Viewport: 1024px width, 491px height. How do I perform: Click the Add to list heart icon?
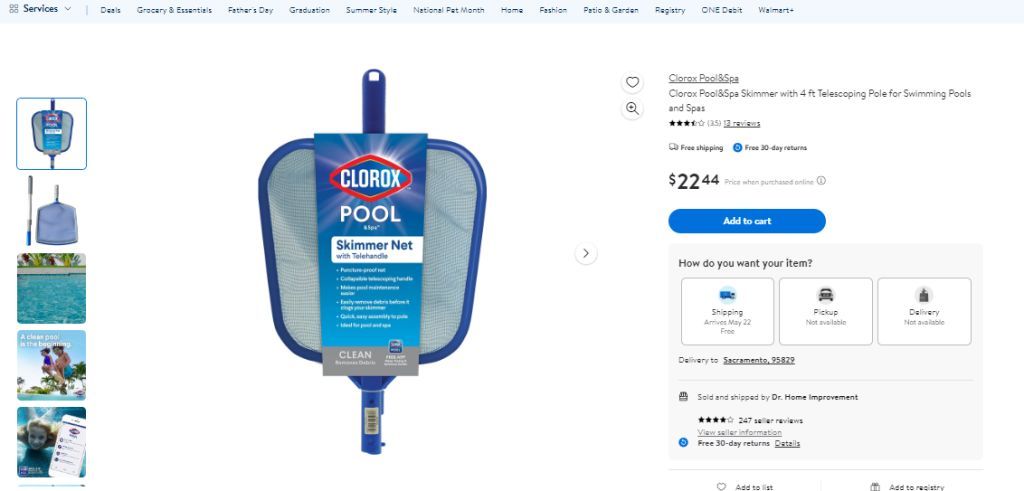(x=721, y=487)
